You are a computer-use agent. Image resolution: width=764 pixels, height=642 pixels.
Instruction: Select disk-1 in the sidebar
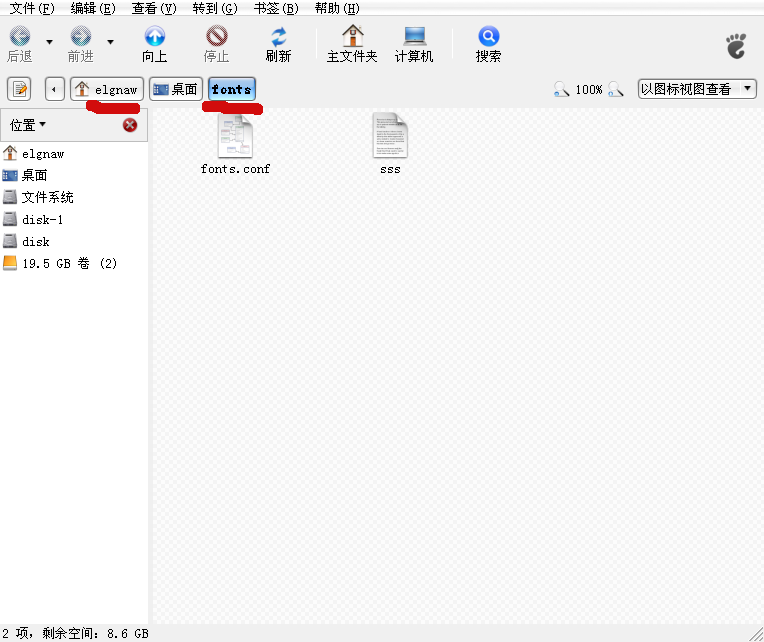click(x=74, y=220)
